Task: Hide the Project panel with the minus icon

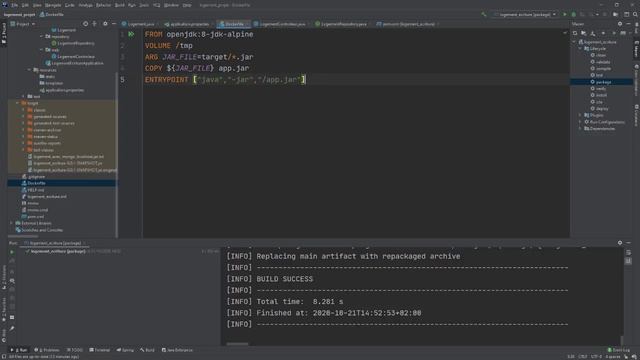Action: [x=114, y=24]
